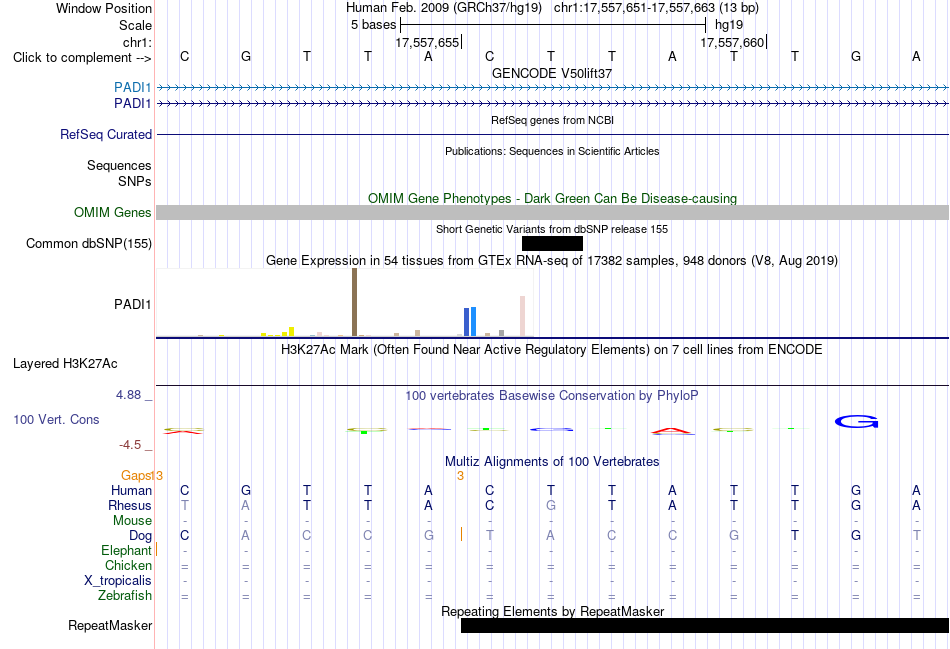This screenshot has width=950, height=649.
Task: Click the 17,557,660 position marker
Action: click(x=732, y=42)
